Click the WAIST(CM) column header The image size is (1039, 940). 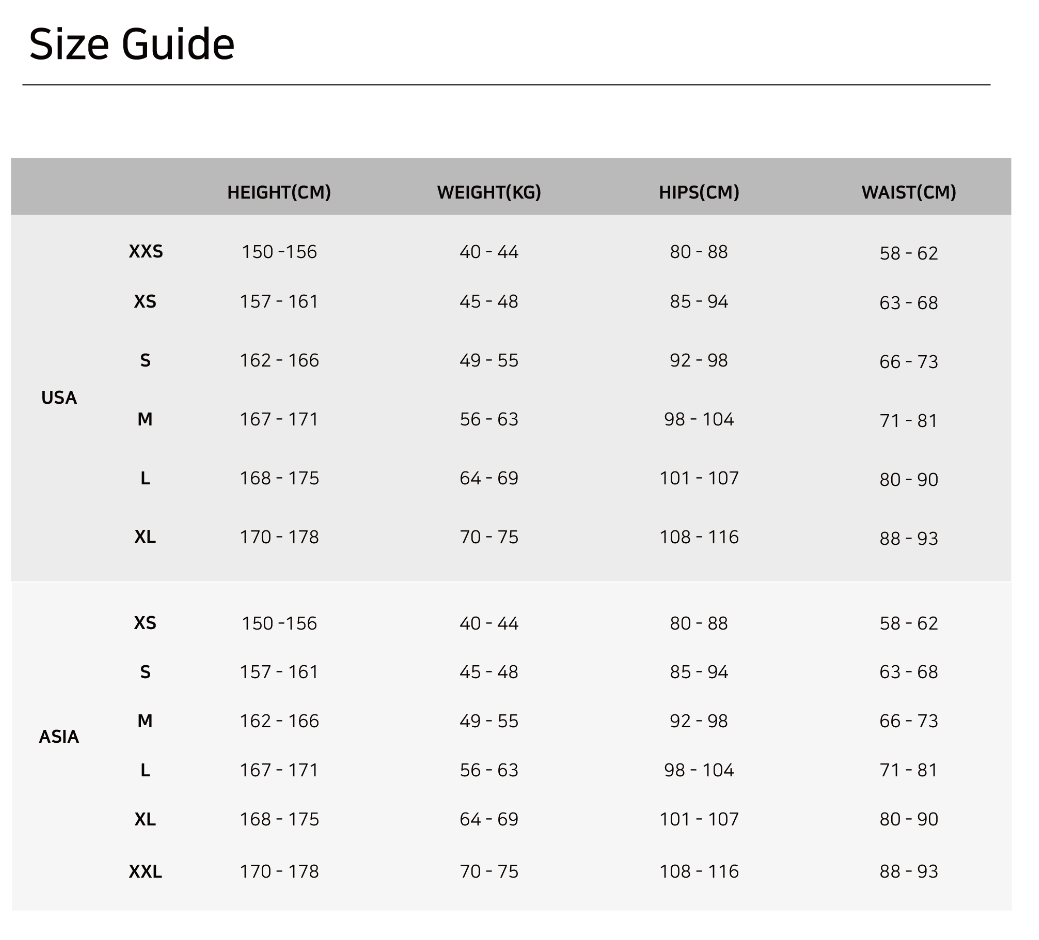pyautogui.click(x=909, y=192)
